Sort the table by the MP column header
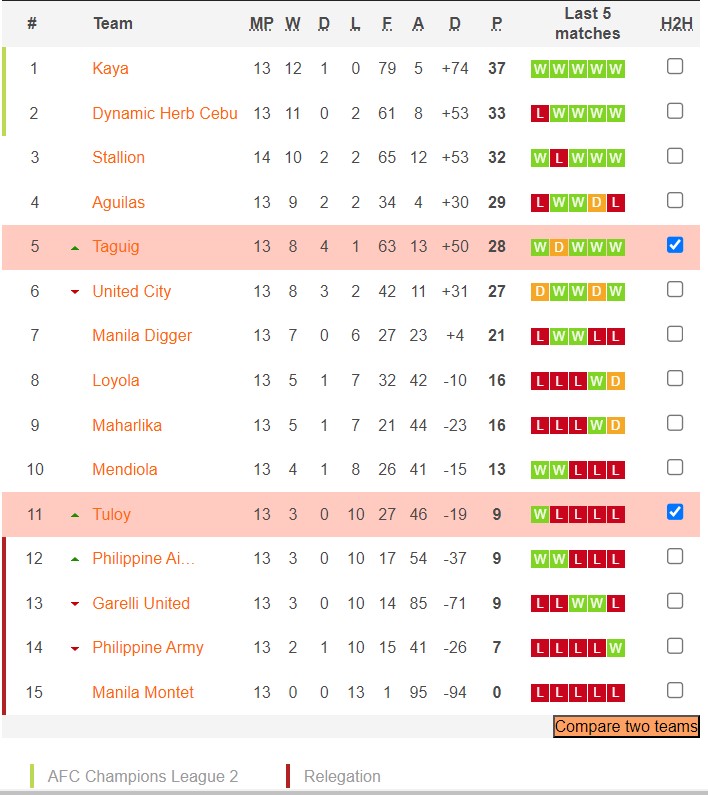This screenshot has height=795, width=708. coord(261,23)
